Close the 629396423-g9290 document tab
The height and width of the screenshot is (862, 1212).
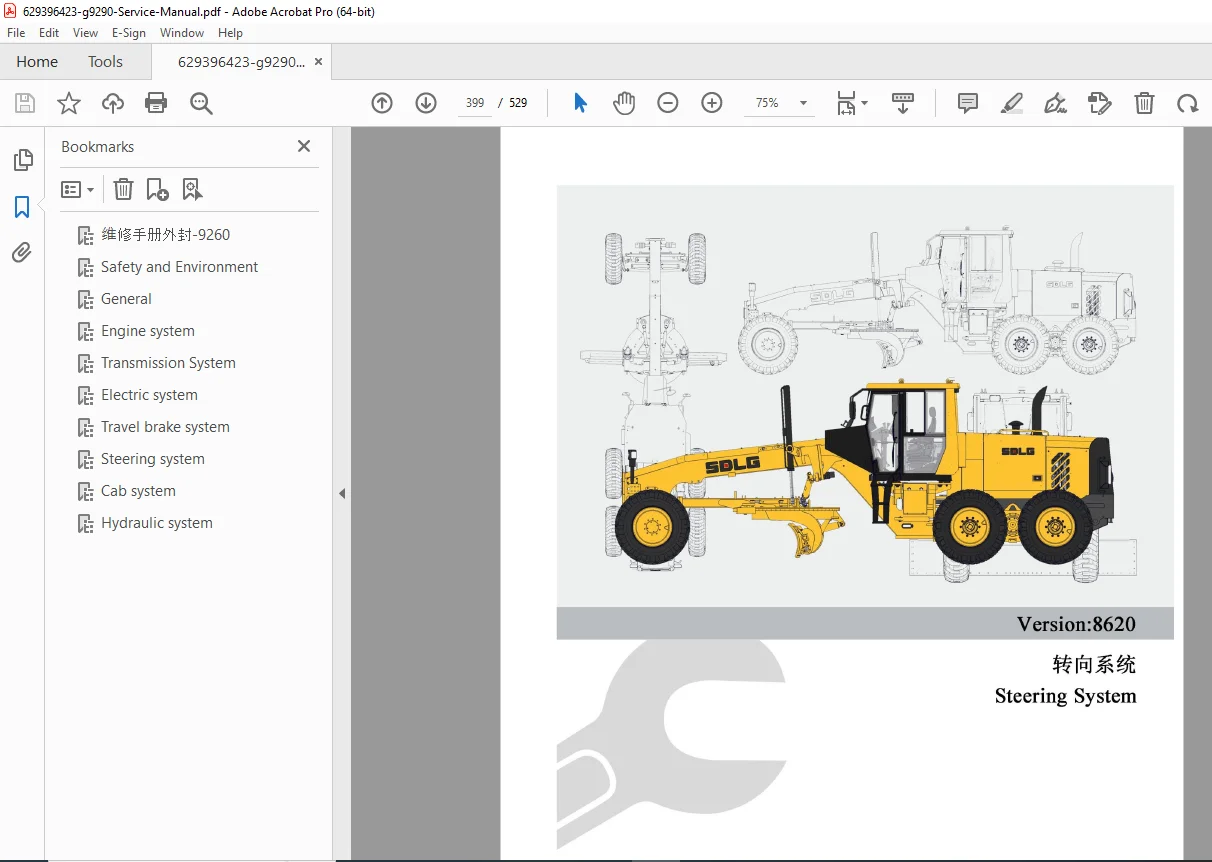click(x=318, y=62)
